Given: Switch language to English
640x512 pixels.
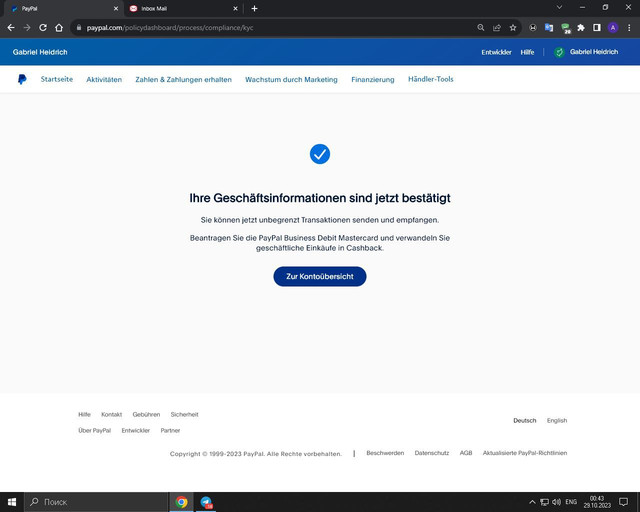Looking at the screenshot, I should tap(557, 421).
